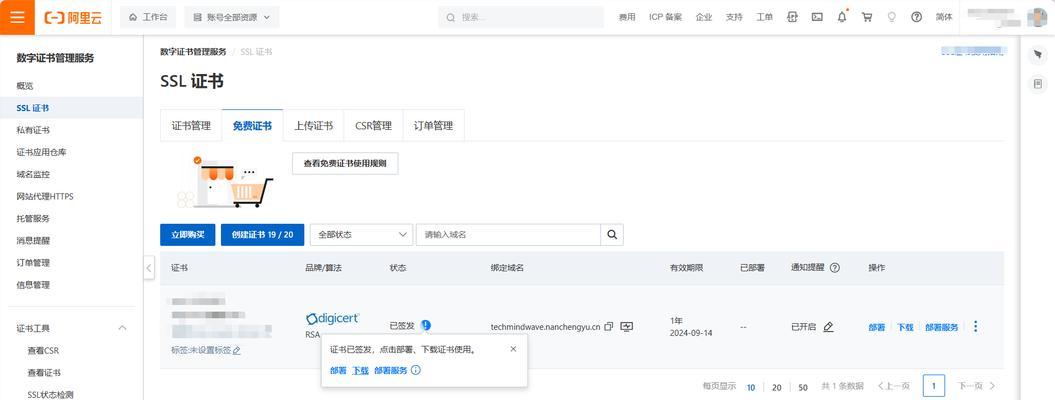Click the lightbulb icon in header
The image size is (1055, 400).
click(892, 17)
